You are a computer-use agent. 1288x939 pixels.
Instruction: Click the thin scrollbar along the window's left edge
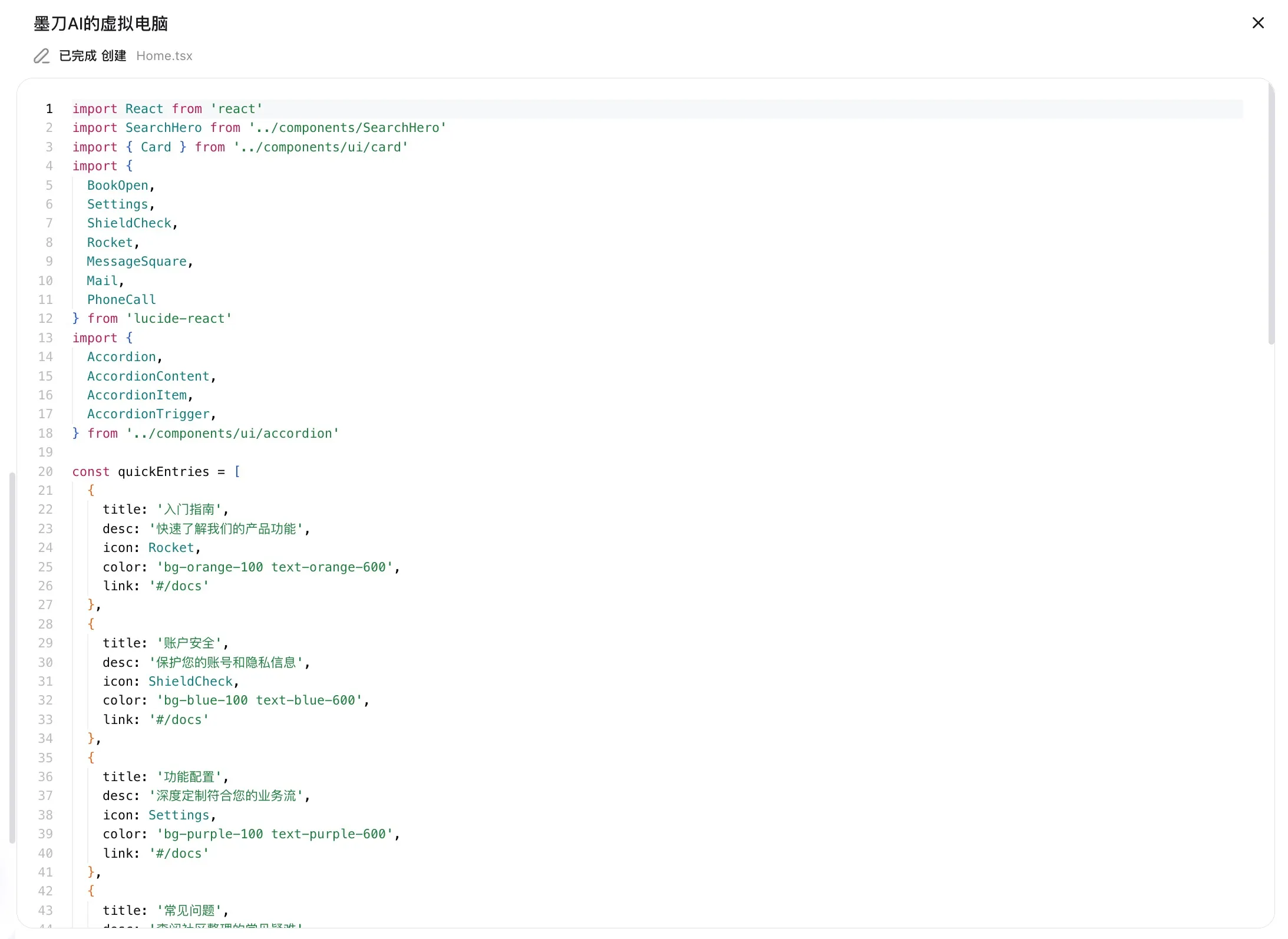coord(12,657)
